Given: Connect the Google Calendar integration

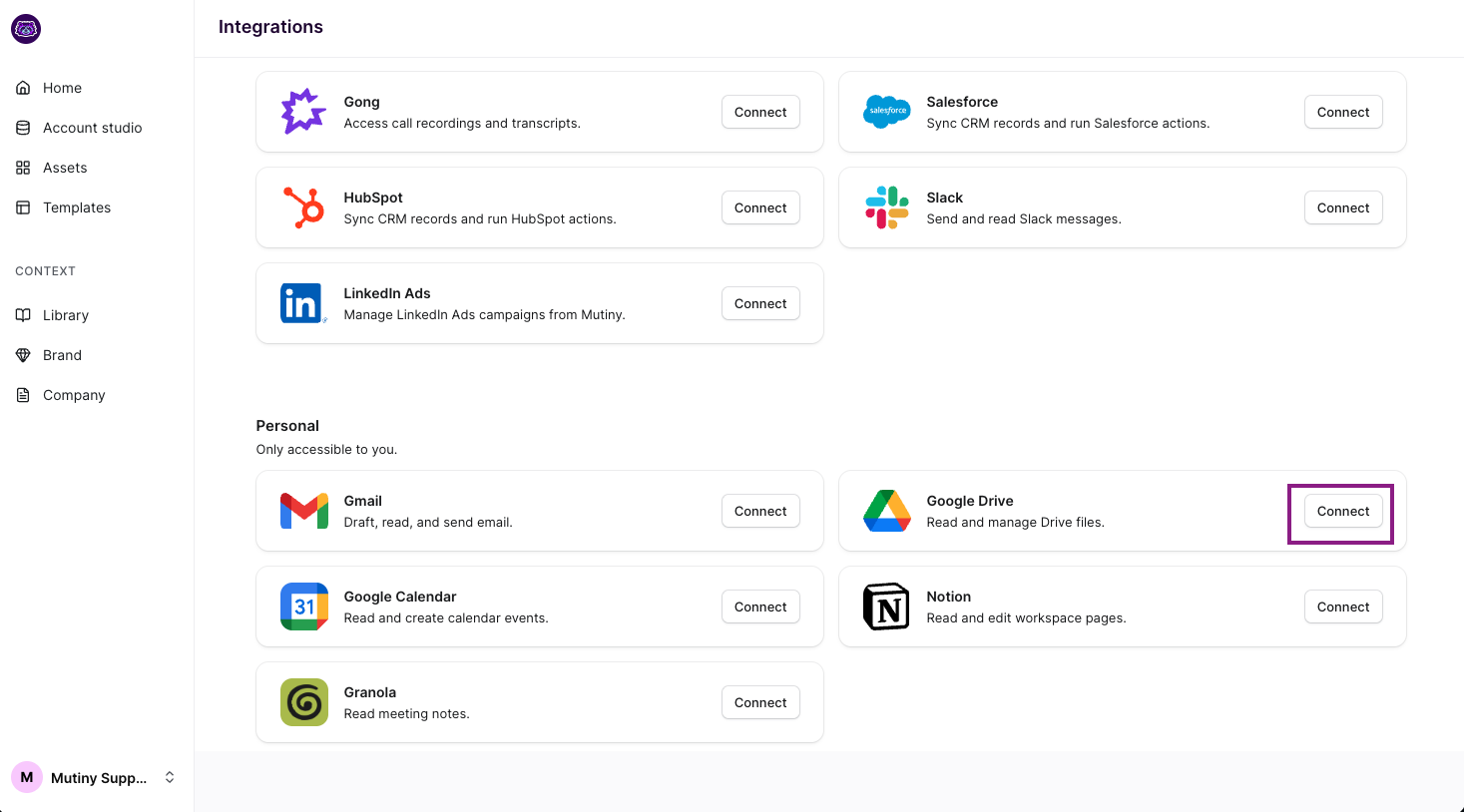Looking at the screenshot, I should [760, 607].
